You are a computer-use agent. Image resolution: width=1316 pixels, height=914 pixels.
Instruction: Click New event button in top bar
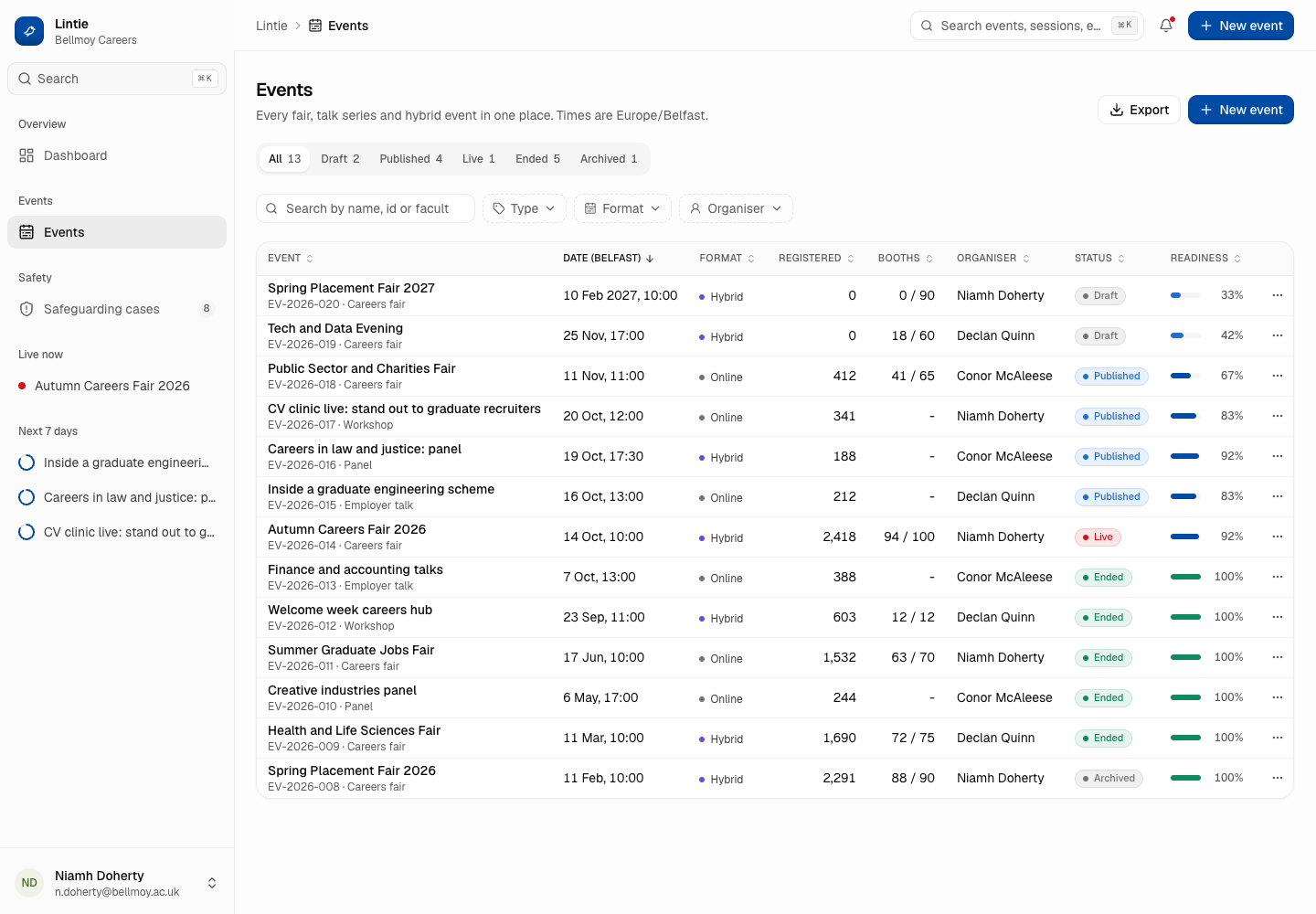(x=1241, y=26)
